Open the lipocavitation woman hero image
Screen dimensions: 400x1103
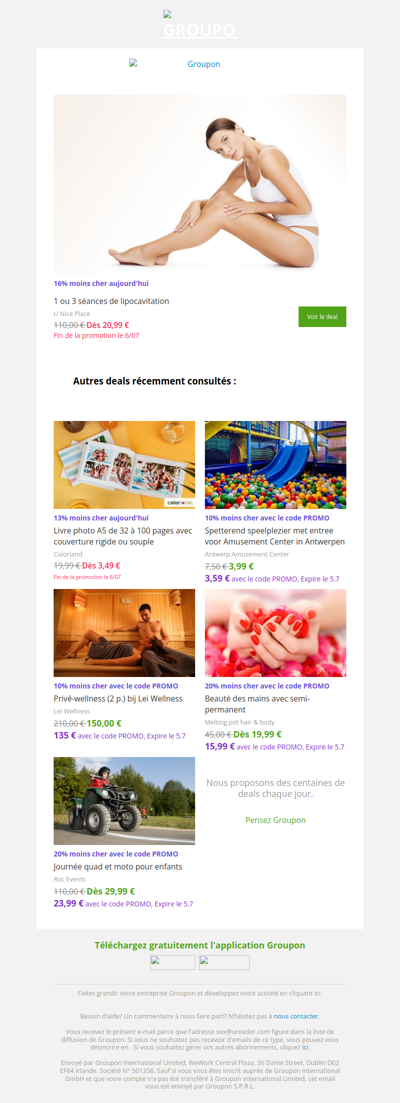pyautogui.click(x=200, y=184)
